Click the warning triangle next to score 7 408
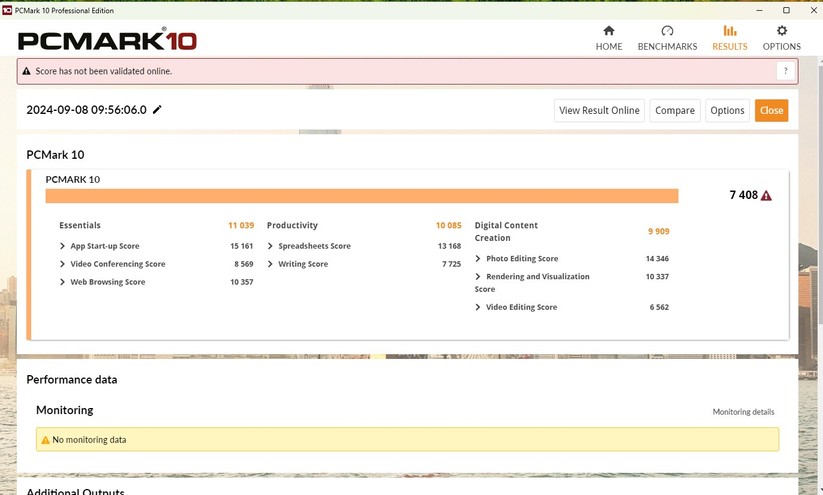Image resolution: width=823 pixels, height=495 pixels. click(766, 195)
